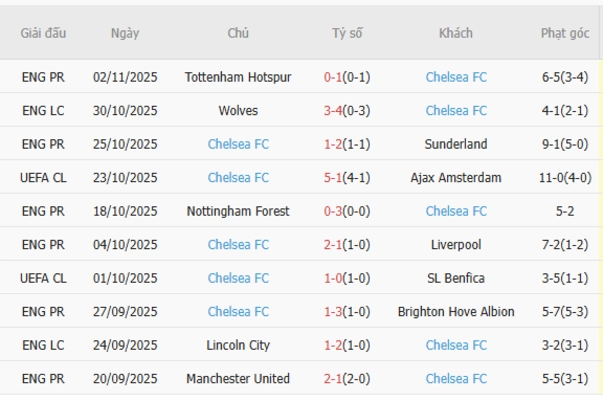Screen dimensions: 603x400
Task: Select the Nottingham Forest home team
Action: tap(238, 211)
